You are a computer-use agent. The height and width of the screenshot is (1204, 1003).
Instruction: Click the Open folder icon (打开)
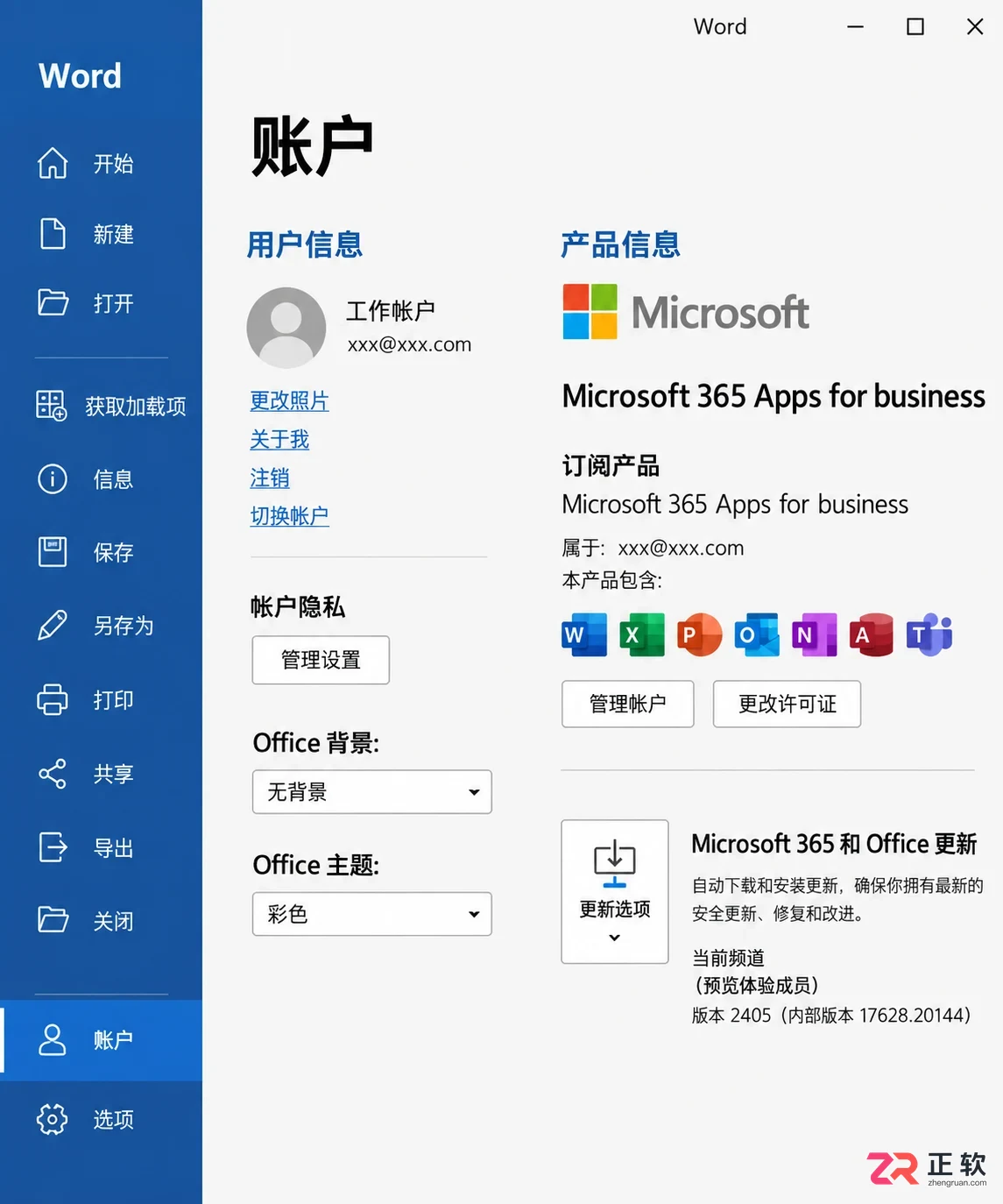coord(53,302)
